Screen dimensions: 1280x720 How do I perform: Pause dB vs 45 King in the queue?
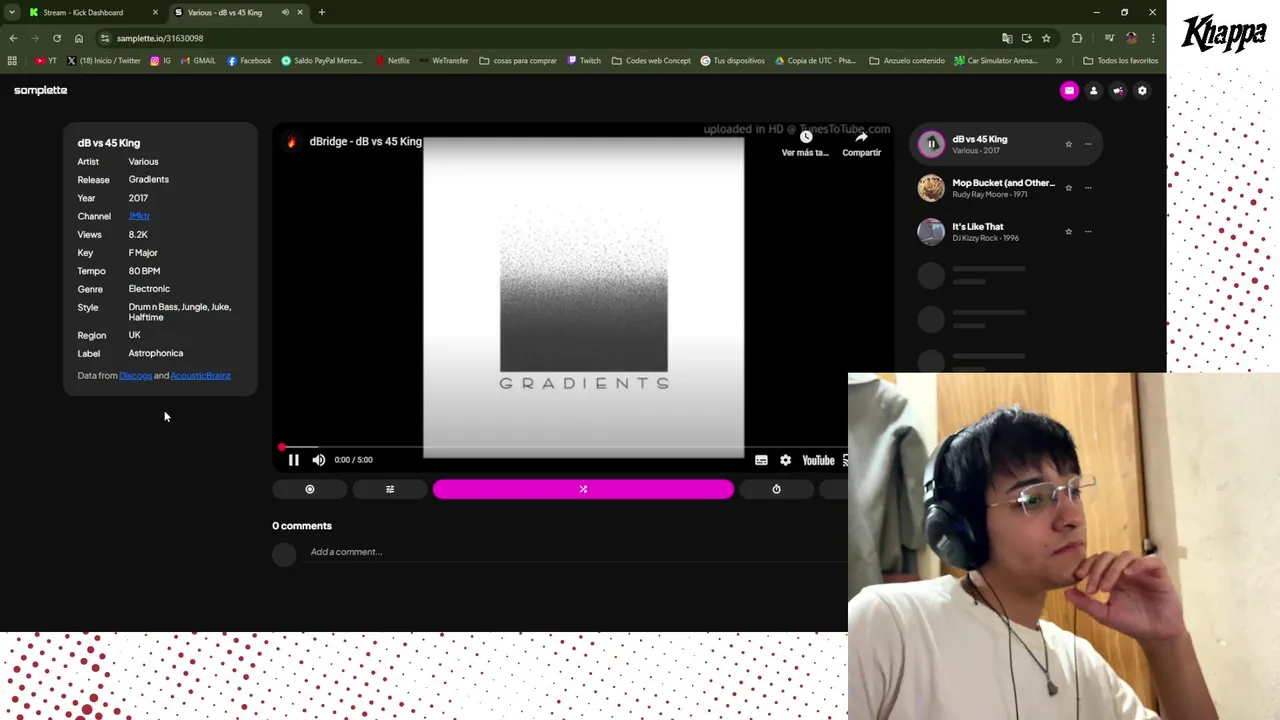tap(931, 144)
